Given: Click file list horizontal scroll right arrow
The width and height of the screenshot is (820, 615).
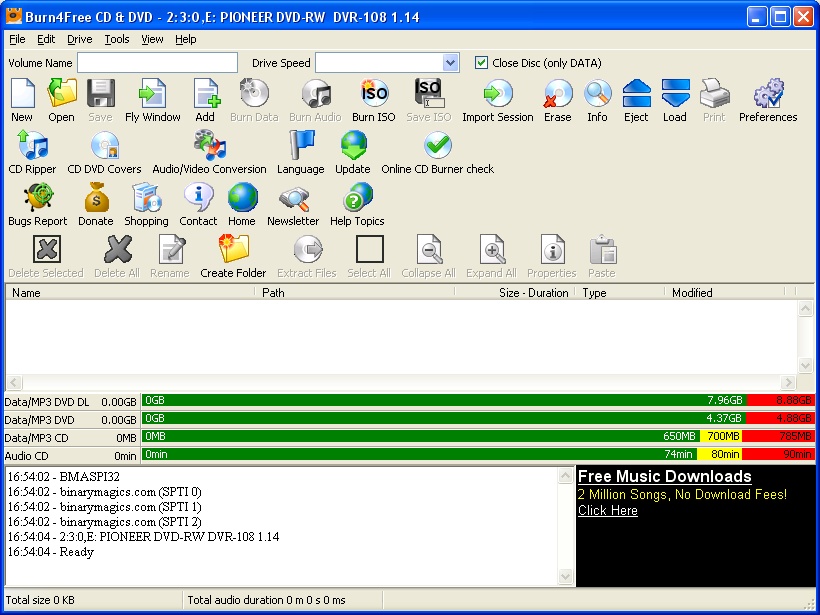Looking at the screenshot, I should click(x=788, y=382).
